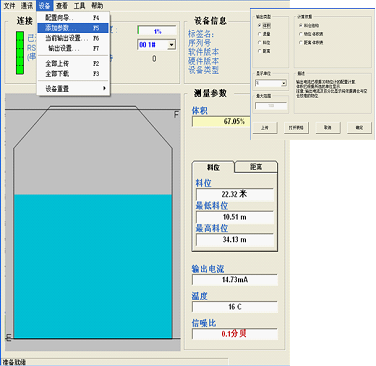376x366 pixels.
Task: Choose the 距离 output type radio option
Action: coord(260,51)
